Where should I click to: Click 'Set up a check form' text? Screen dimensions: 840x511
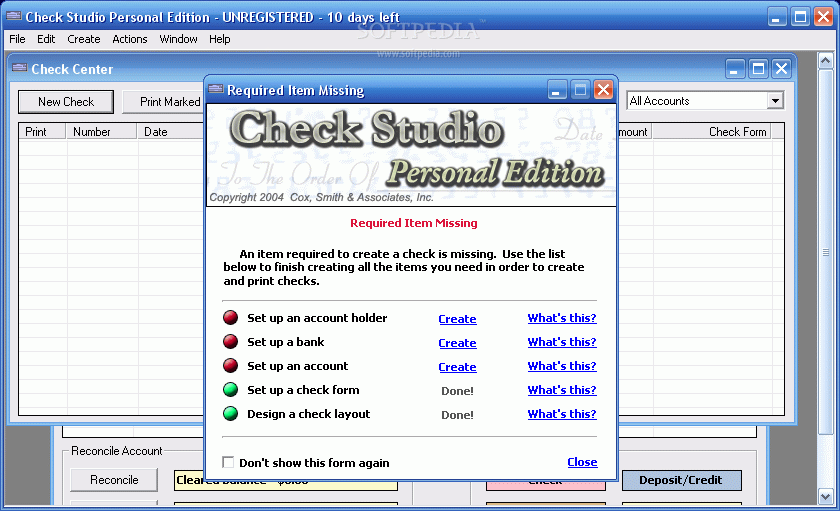pos(303,390)
